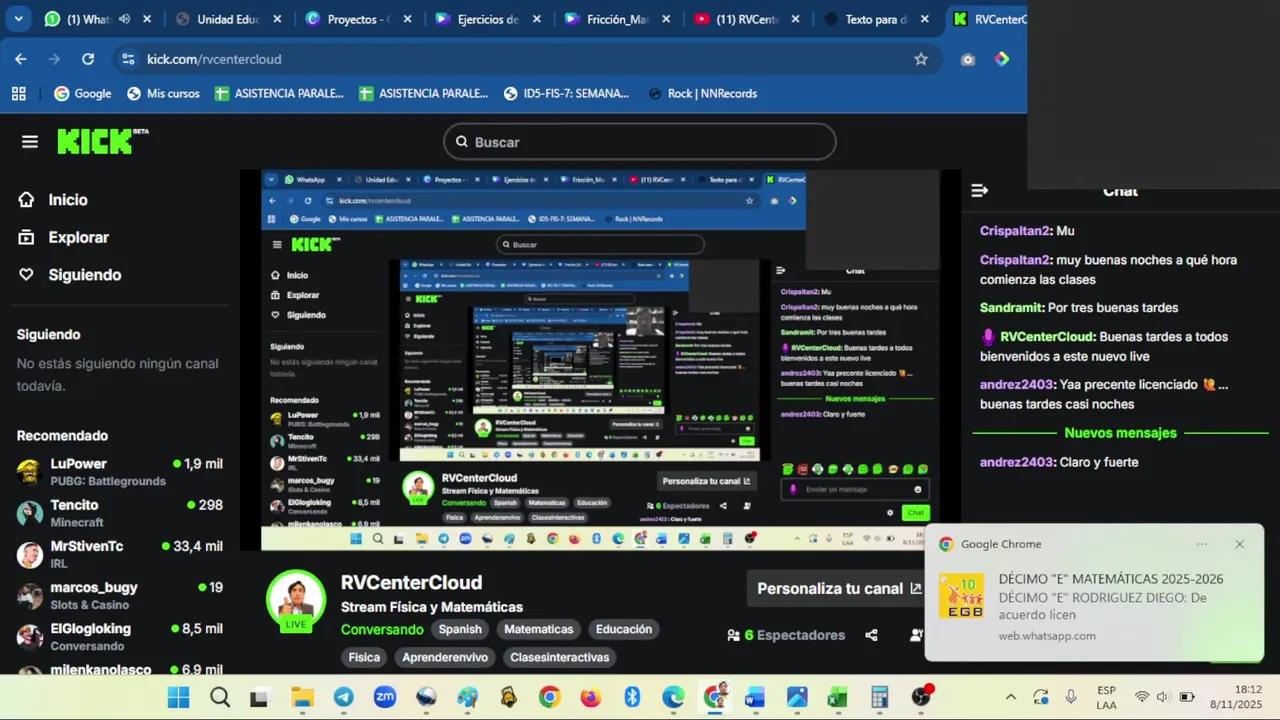Switch to the Proyectos tab

[359, 19]
